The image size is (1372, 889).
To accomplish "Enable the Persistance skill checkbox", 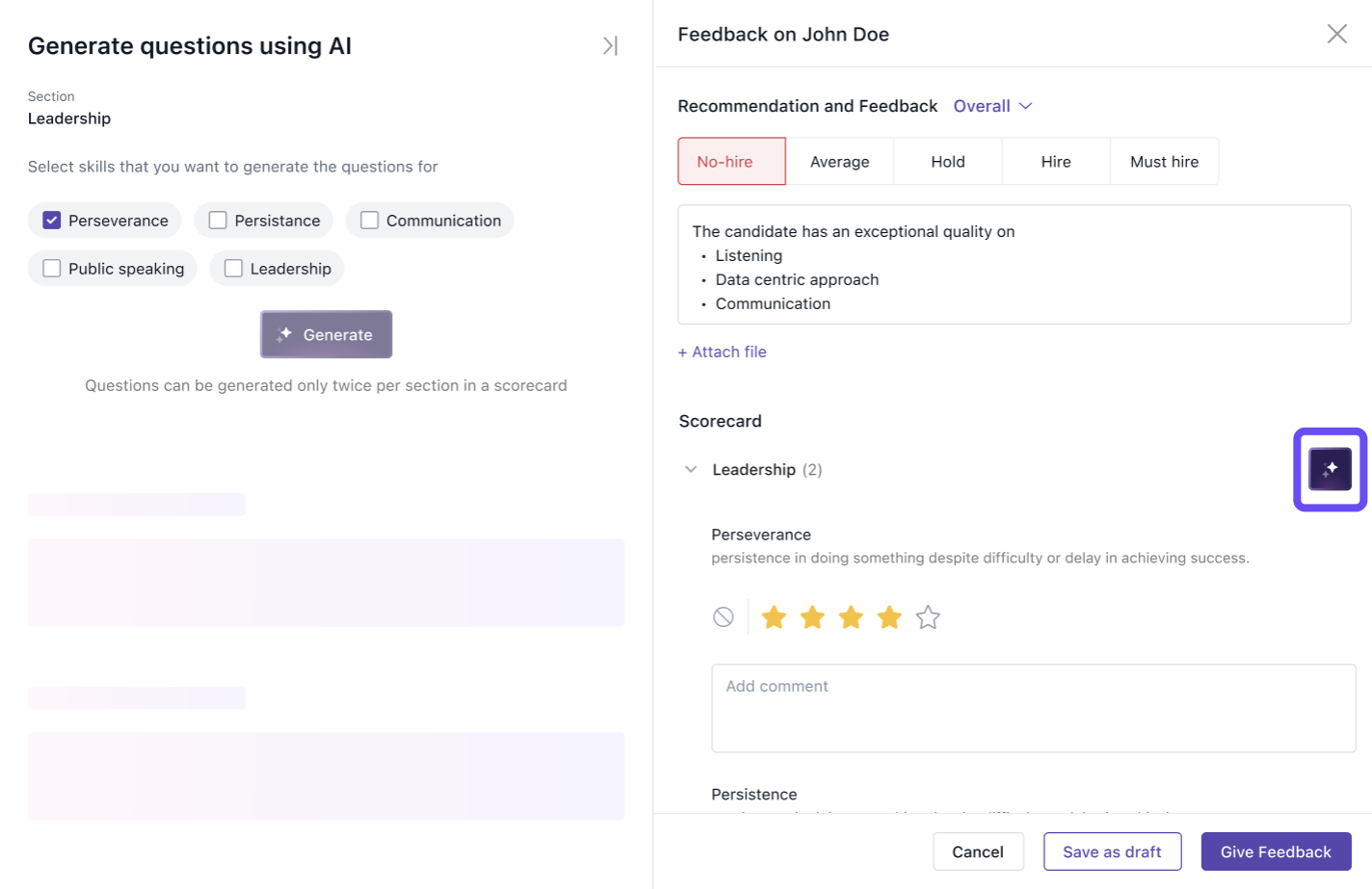I will pyautogui.click(x=218, y=221).
